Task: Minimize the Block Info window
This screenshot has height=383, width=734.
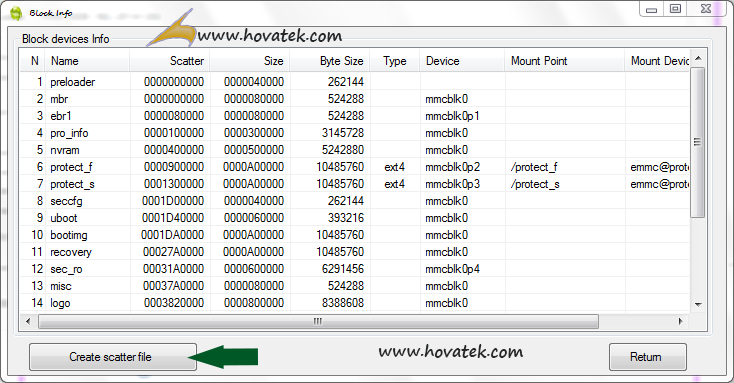Action: pyautogui.click(x=651, y=9)
